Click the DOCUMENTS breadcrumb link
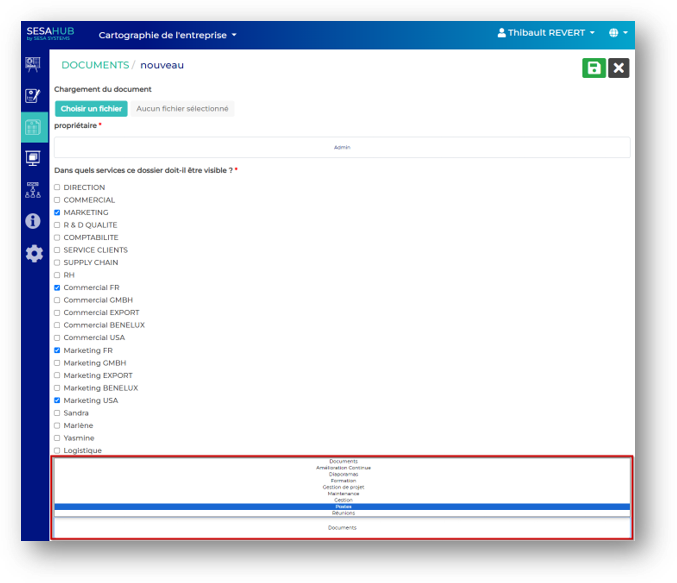 click(x=95, y=65)
